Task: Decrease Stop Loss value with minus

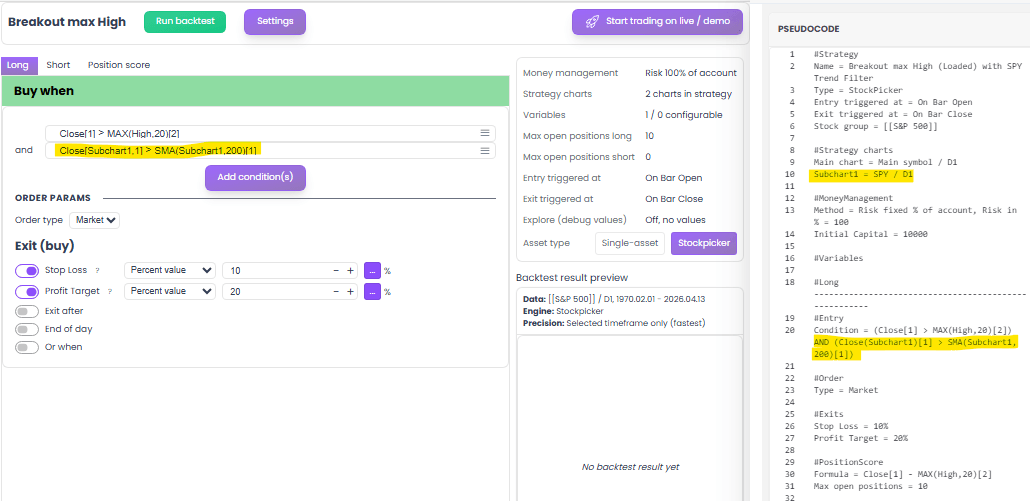Action: click(x=336, y=270)
